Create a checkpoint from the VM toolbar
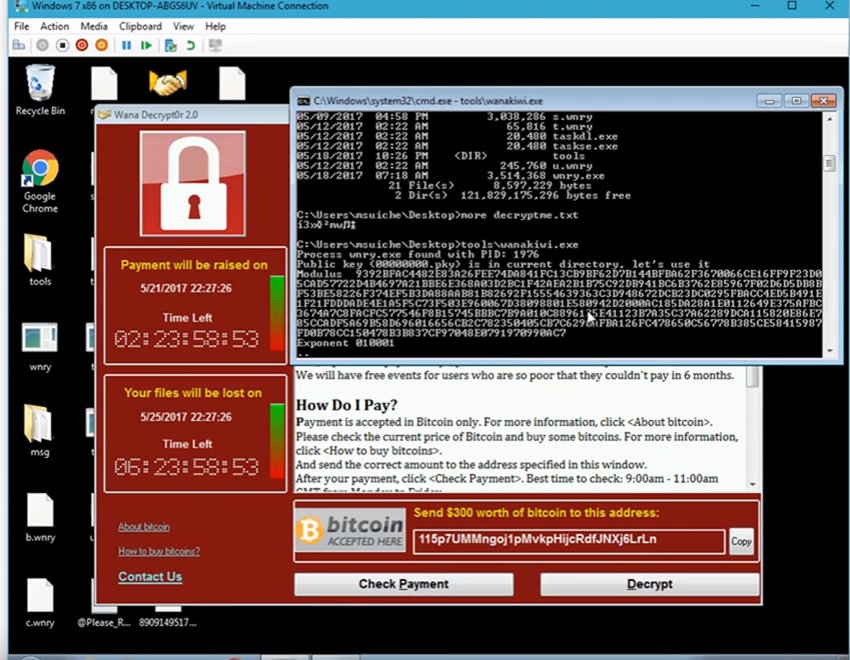The width and height of the screenshot is (850, 660). (170, 45)
